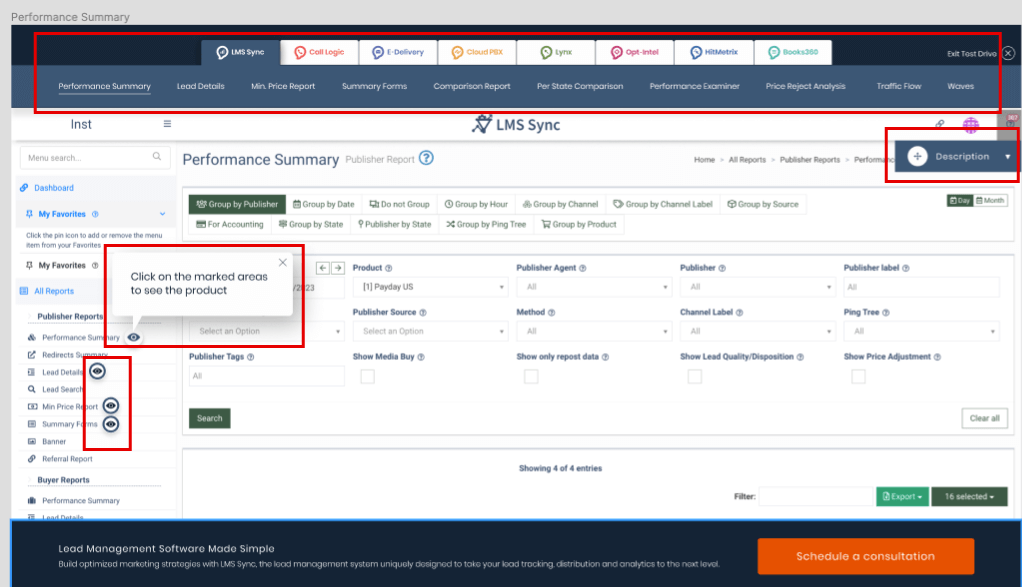This screenshot has height=587, width=1022.
Task: Click the help icon next to Publisher label
Action: pos(905,268)
